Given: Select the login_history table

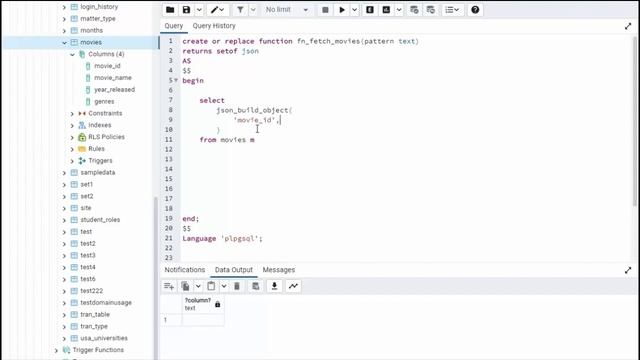Looking at the screenshot, I should tap(99, 7).
